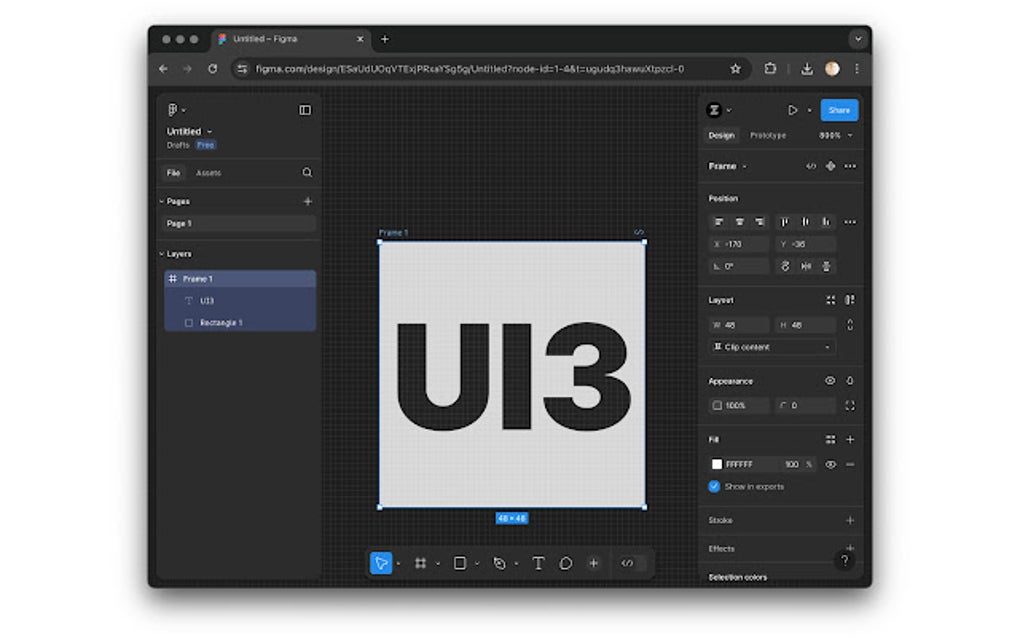
Task: Select the Rectangle tool
Action: [x=460, y=563]
